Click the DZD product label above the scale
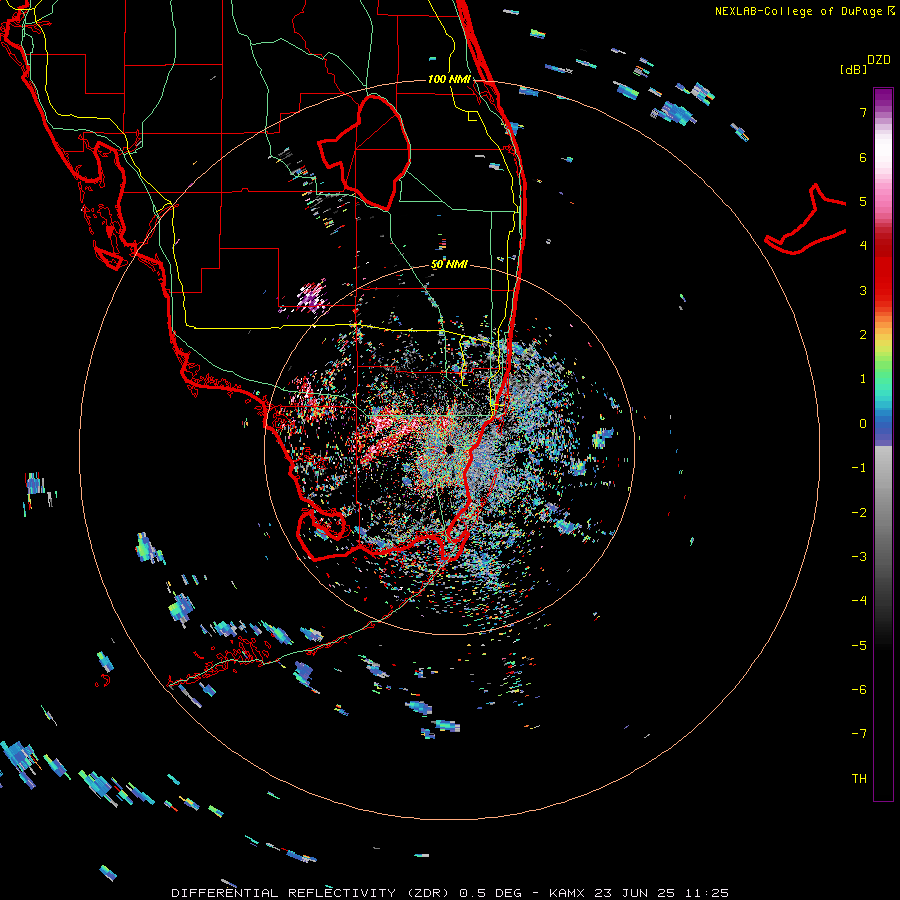The width and height of the screenshot is (900, 900). 878,60
